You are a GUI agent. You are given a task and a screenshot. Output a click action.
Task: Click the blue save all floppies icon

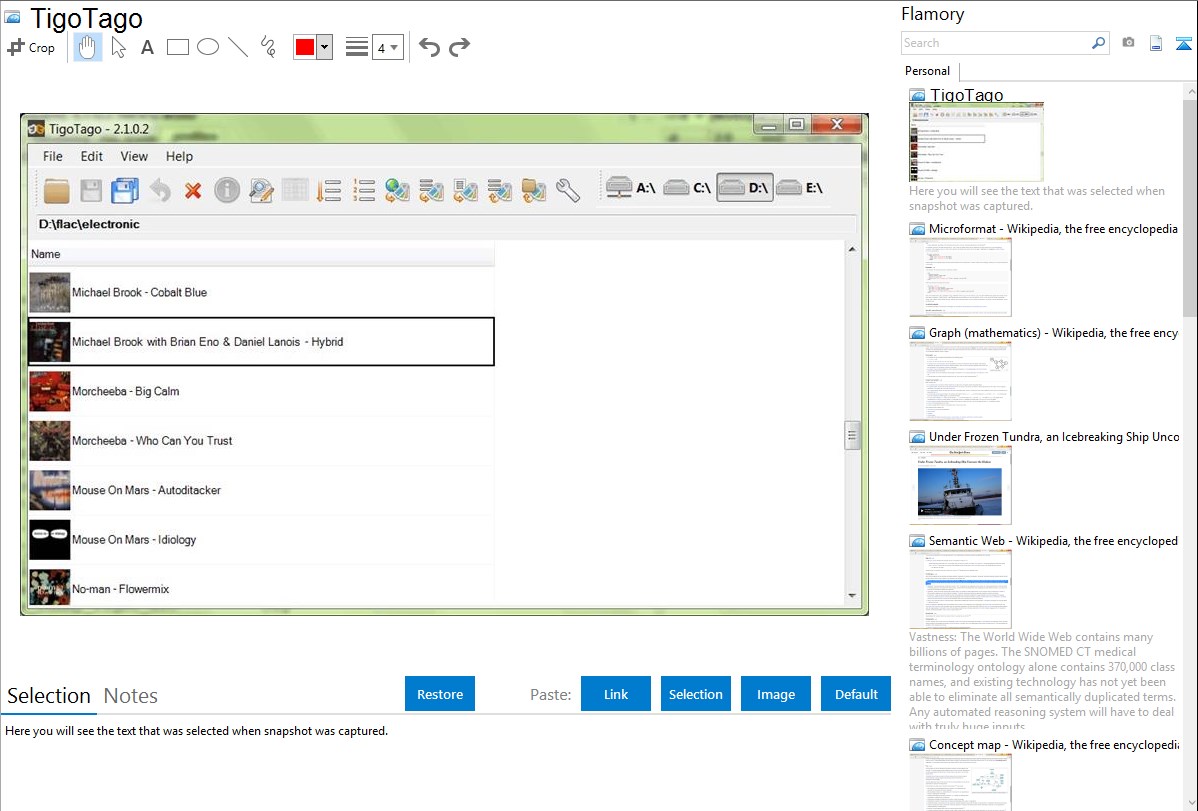pyautogui.click(x=125, y=190)
